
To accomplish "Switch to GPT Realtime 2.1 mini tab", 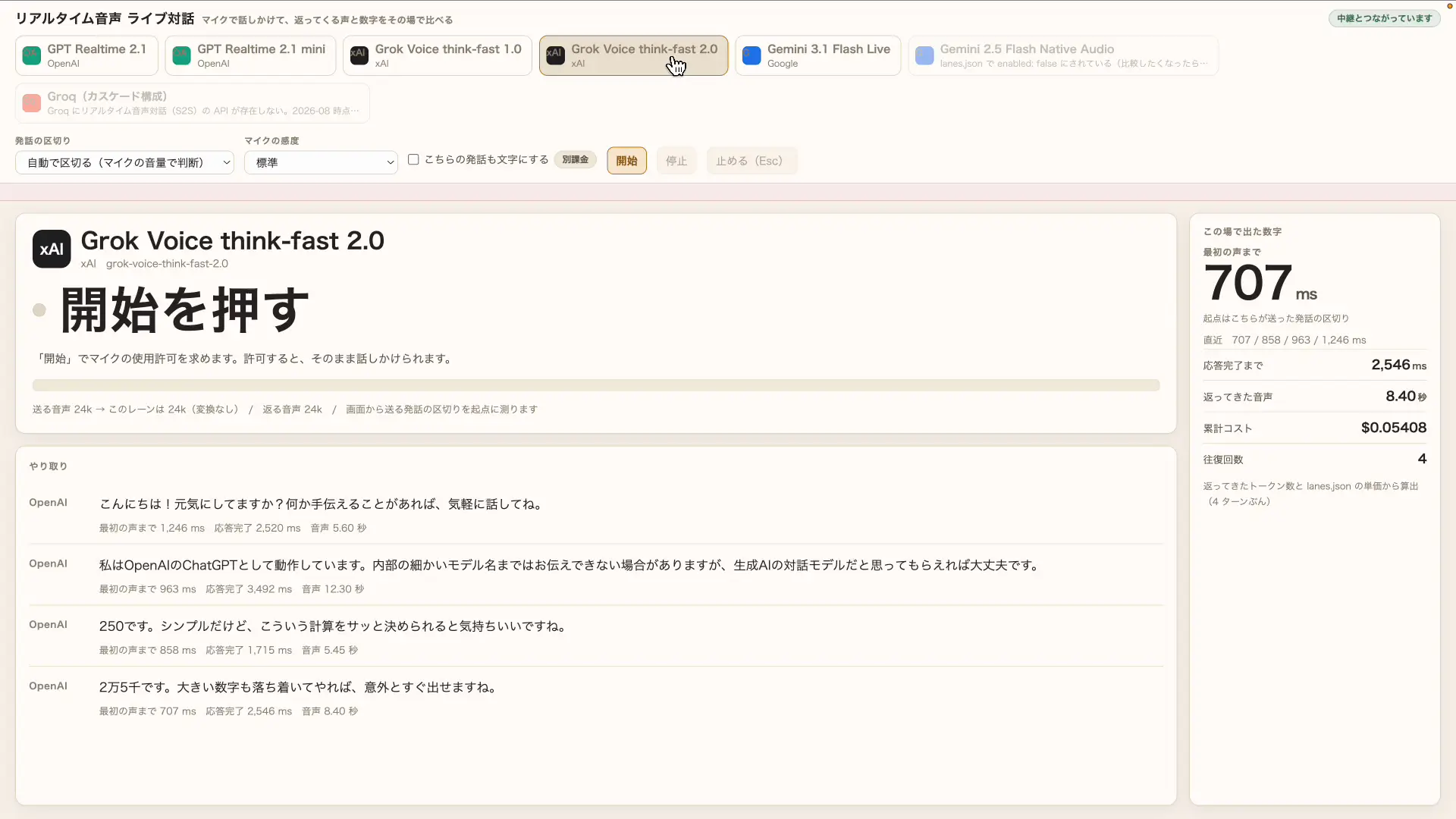I will pyautogui.click(x=250, y=55).
